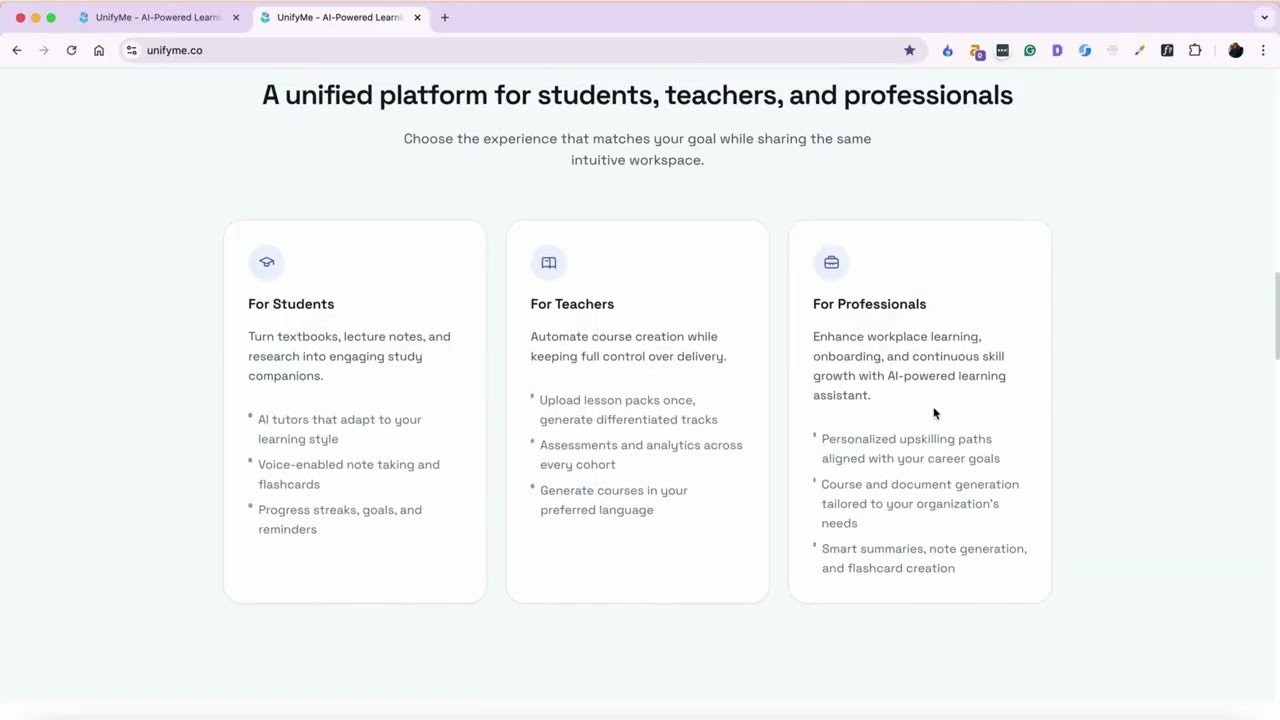1280x720 pixels.
Task: Click the unifyme.co address bar
Action: click(500, 50)
